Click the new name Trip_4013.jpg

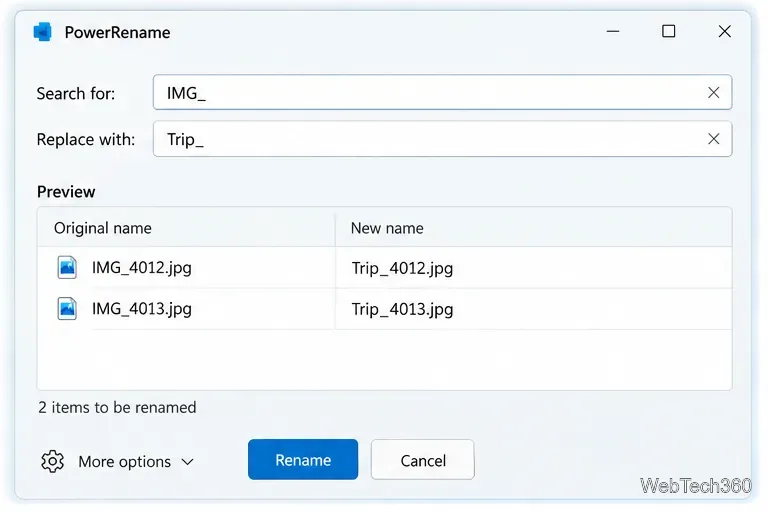point(402,310)
